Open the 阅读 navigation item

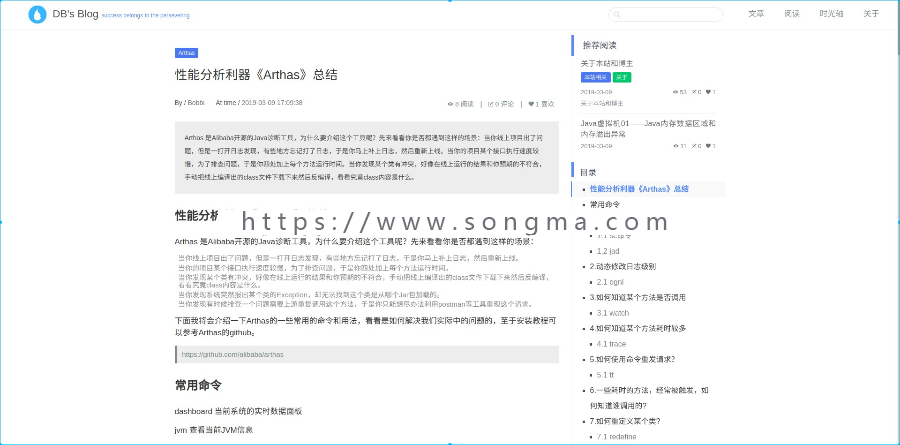792,14
